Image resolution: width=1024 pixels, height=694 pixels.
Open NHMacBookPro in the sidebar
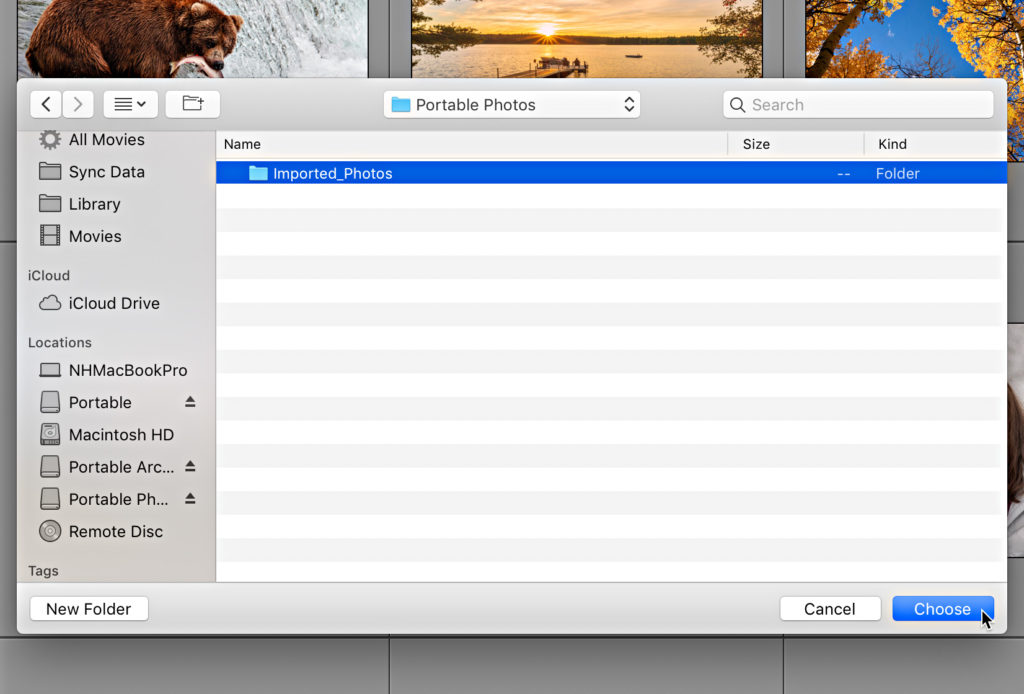click(x=127, y=370)
